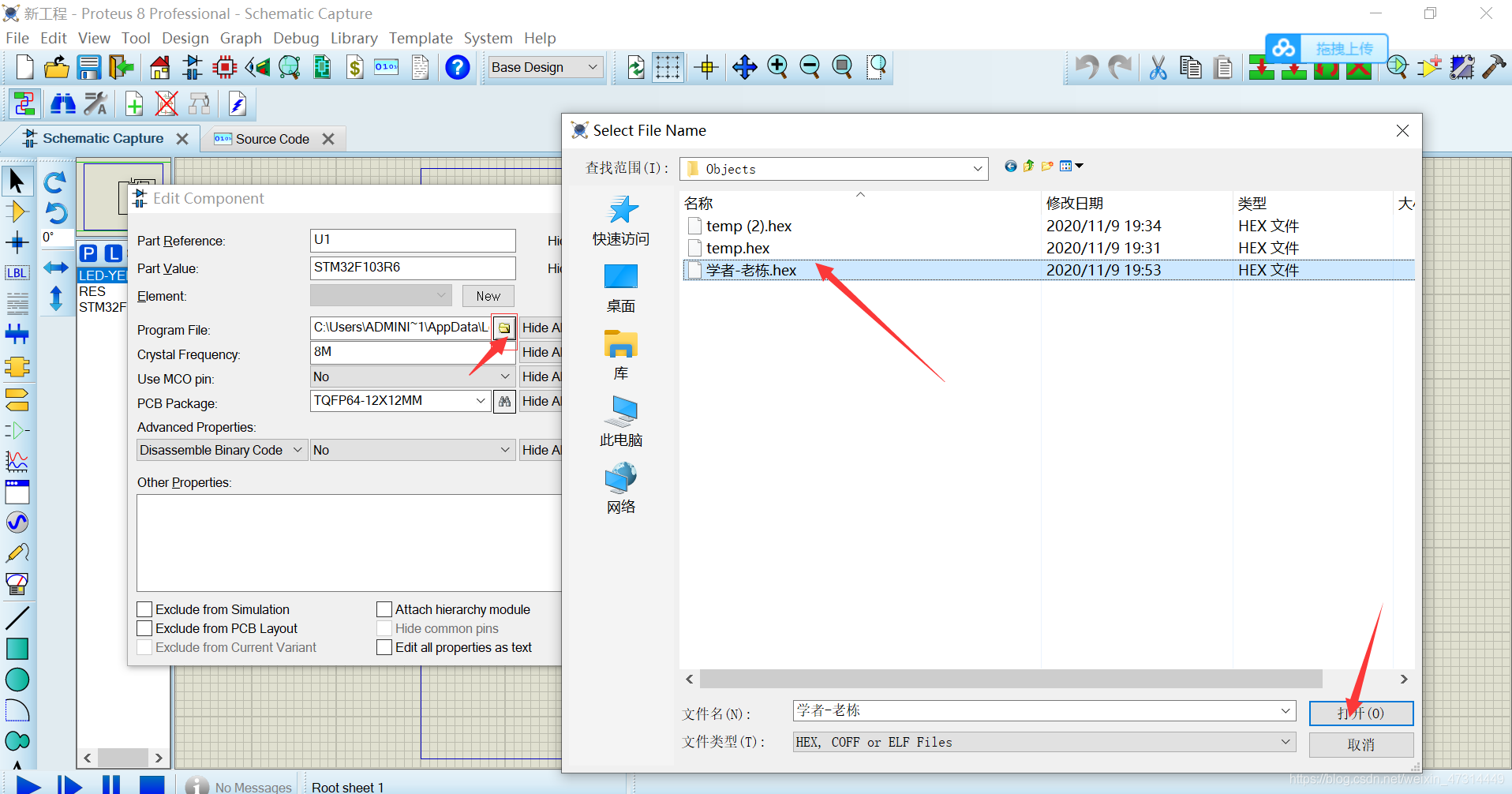1512x794 pixels.
Task: Switch to the Schematic Capture tab
Action: (103, 138)
